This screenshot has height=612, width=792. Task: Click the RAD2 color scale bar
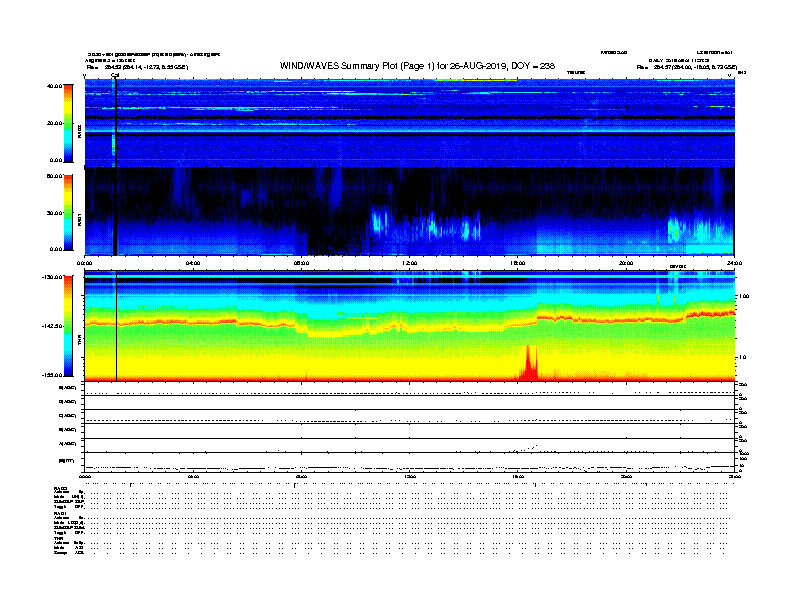tap(68, 123)
